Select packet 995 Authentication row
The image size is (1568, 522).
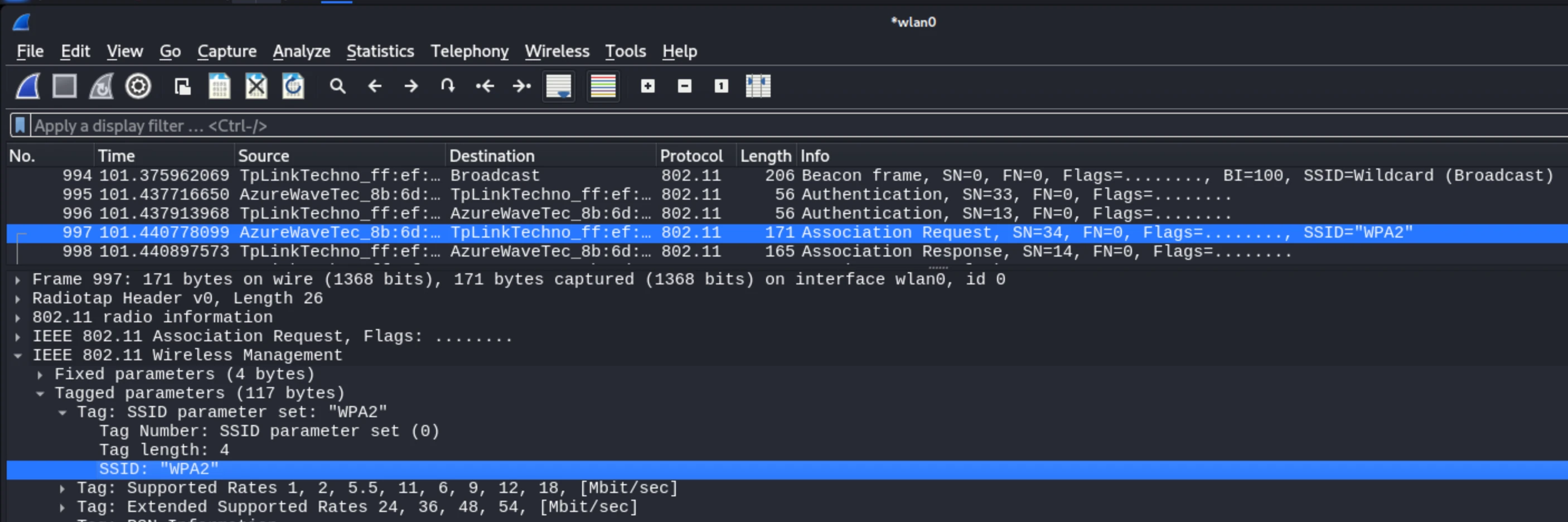pos(787,194)
